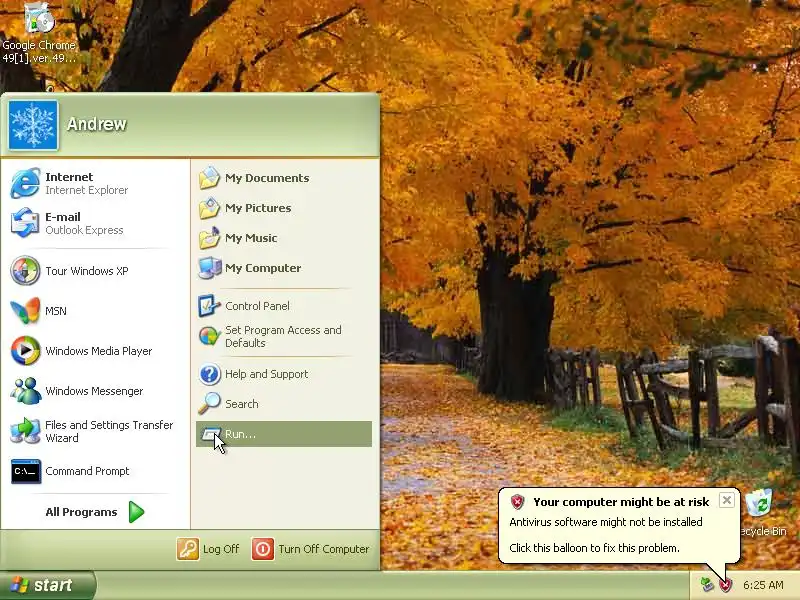
Task: Select the Google Chrome installer desktop icon
Action: [x=39, y=18]
